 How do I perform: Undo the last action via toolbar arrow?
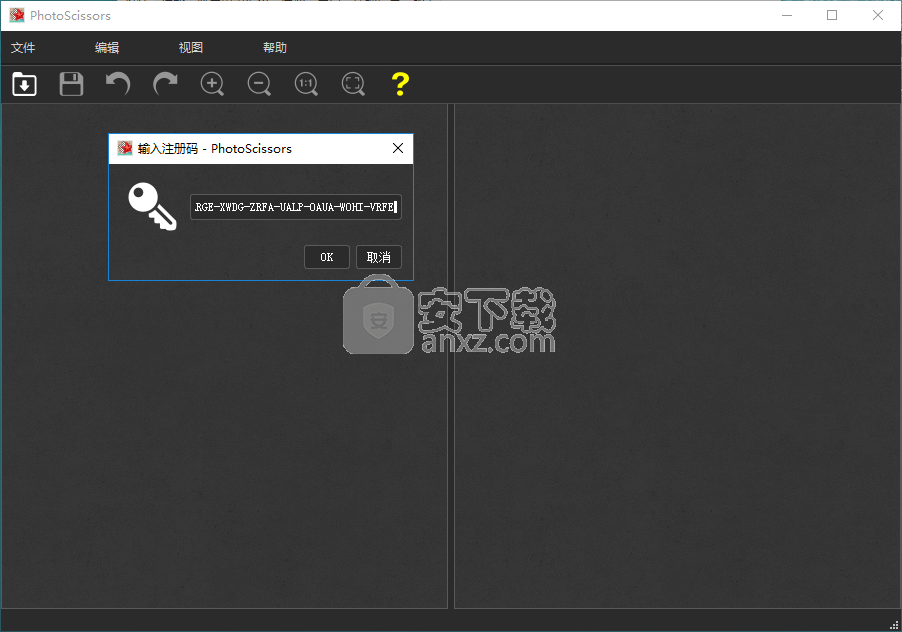coord(118,84)
